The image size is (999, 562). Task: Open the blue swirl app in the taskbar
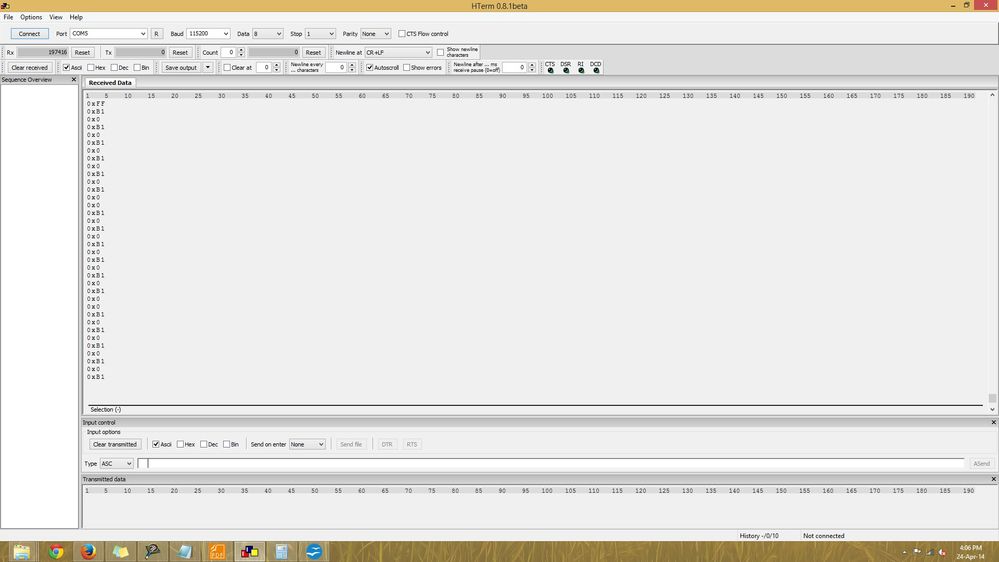313,551
